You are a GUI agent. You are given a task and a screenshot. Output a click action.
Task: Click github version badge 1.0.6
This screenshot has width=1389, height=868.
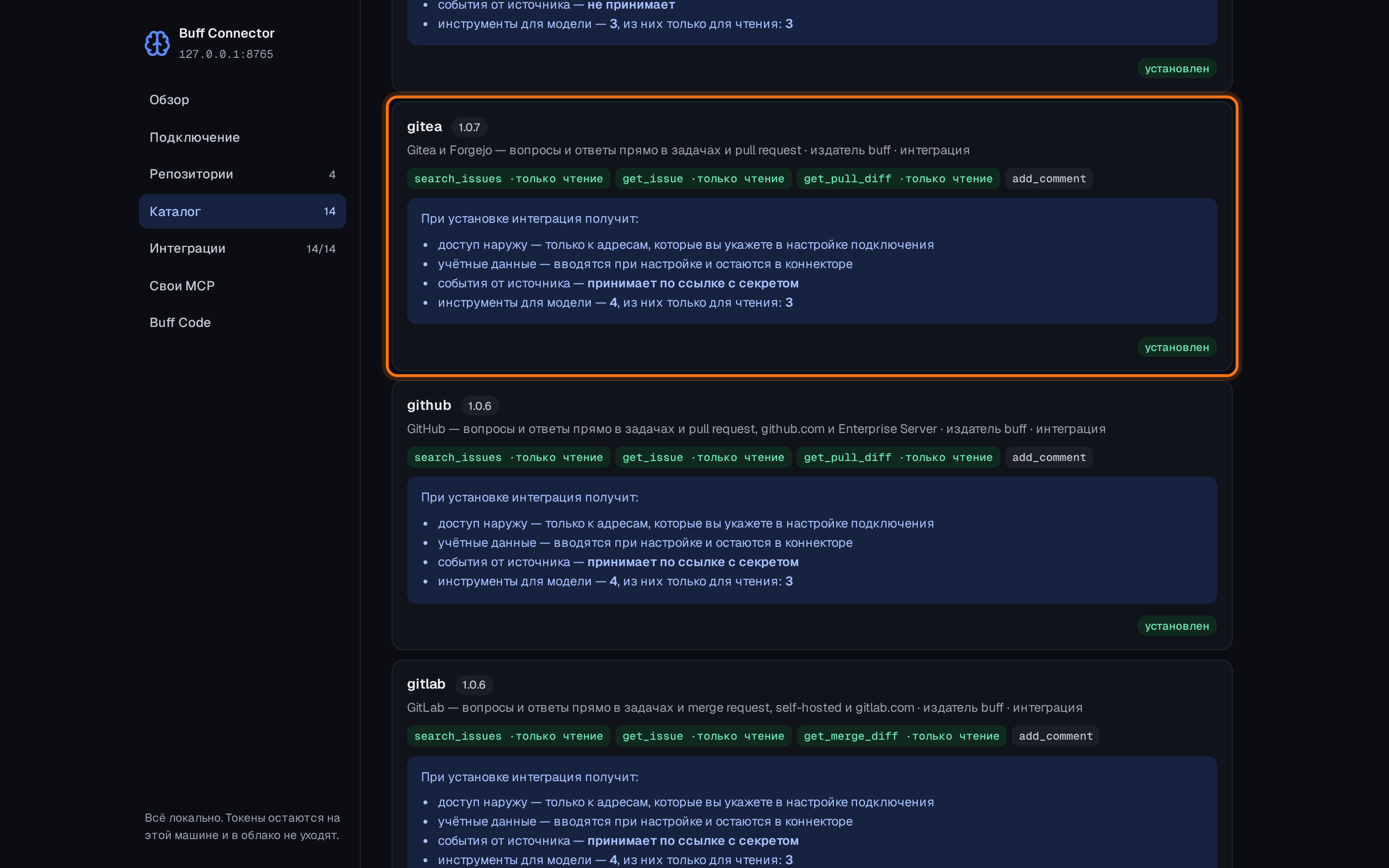[x=479, y=406]
